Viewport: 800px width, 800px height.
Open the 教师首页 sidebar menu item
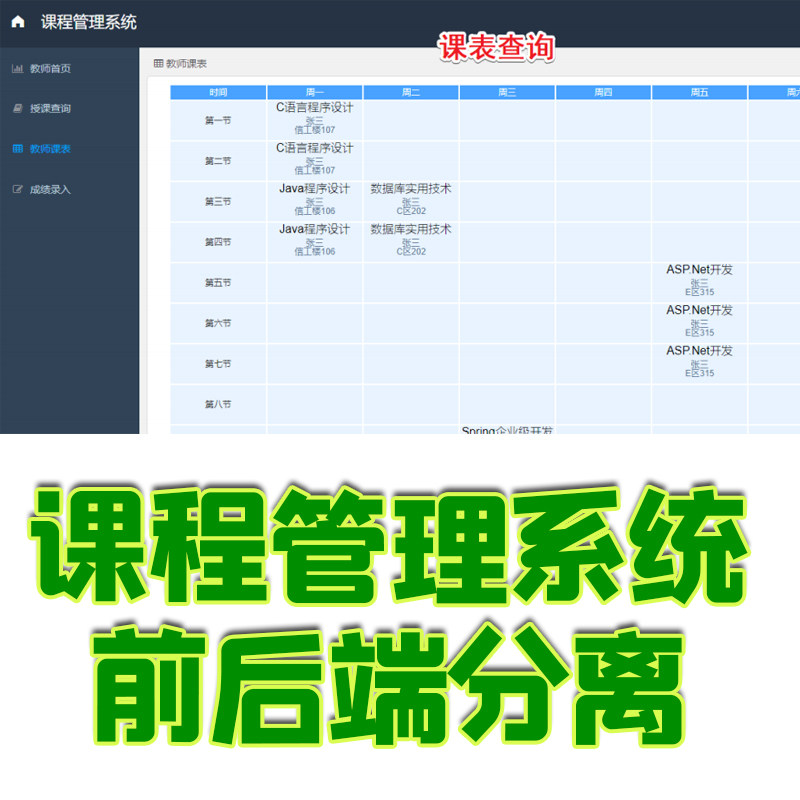[x=48, y=69]
